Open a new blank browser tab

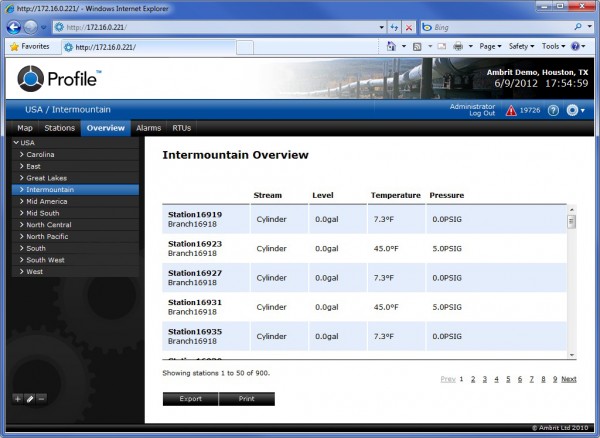pos(245,48)
